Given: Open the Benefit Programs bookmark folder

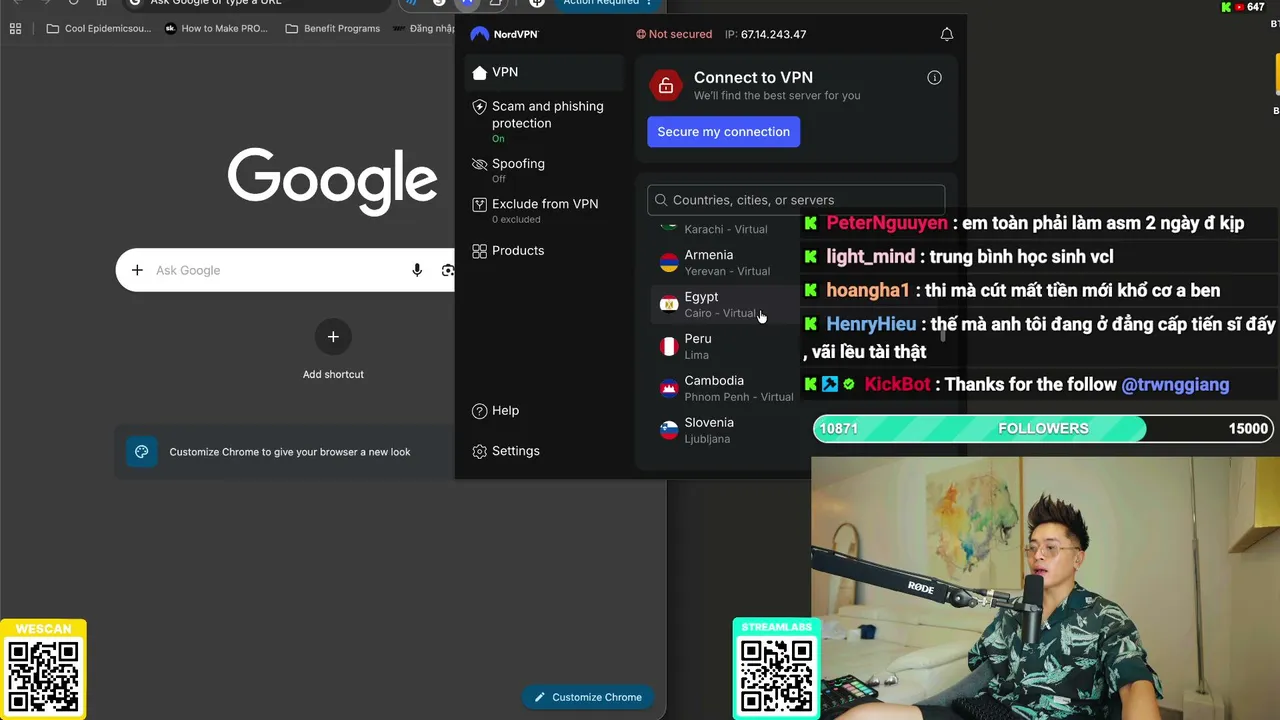Looking at the screenshot, I should point(332,28).
